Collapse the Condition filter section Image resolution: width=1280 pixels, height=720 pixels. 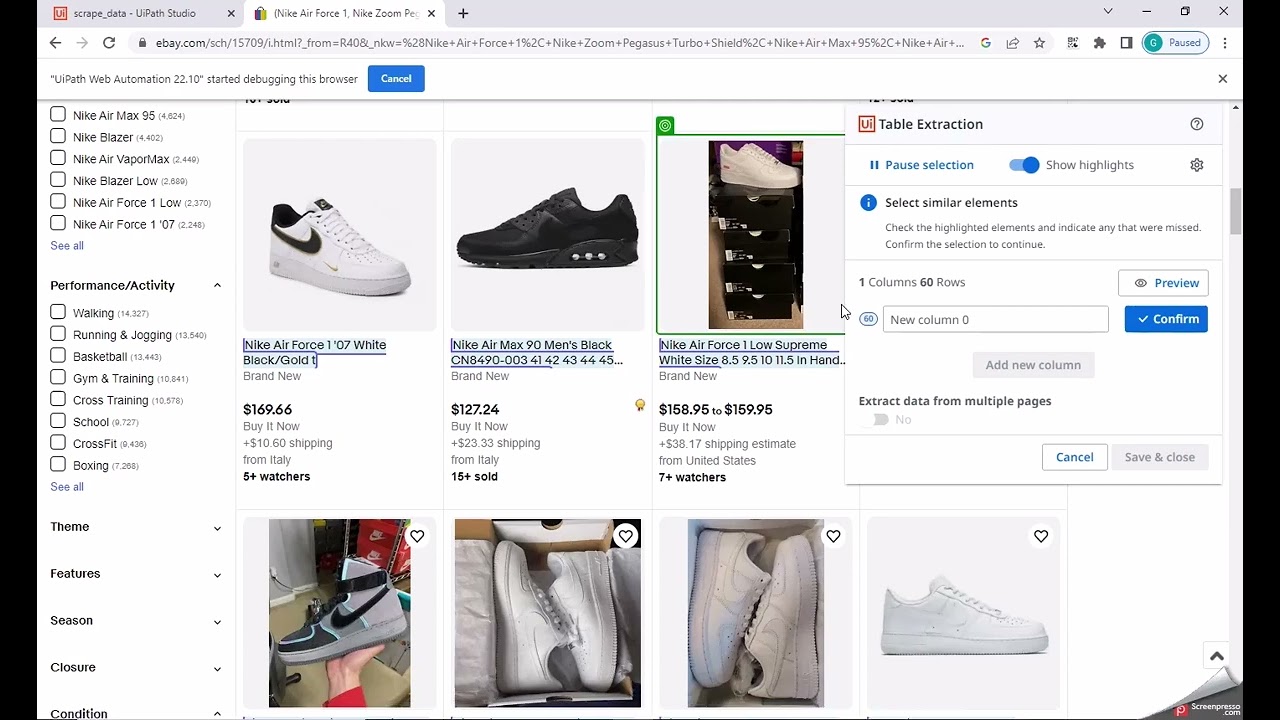pyautogui.click(x=217, y=714)
